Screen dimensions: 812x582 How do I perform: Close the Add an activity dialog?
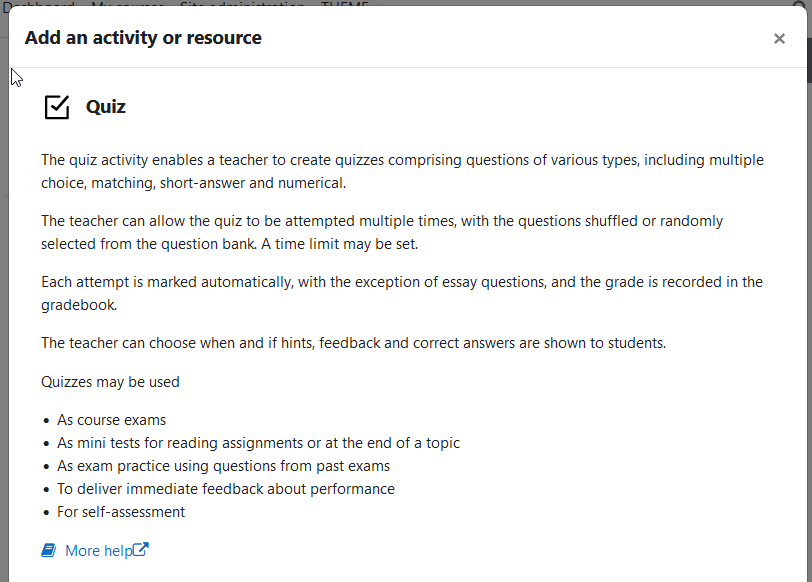[779, 38]
